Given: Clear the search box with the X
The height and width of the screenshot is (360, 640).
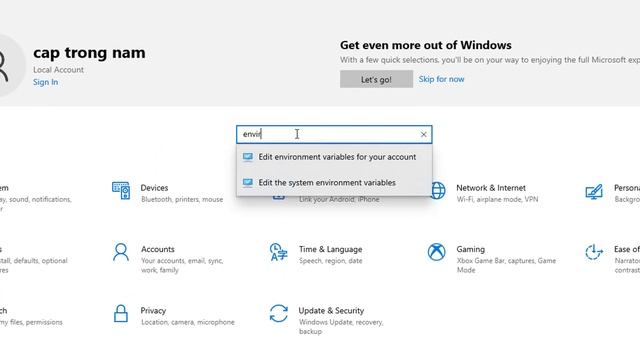Looking at the screenshot, I should 423,134.
